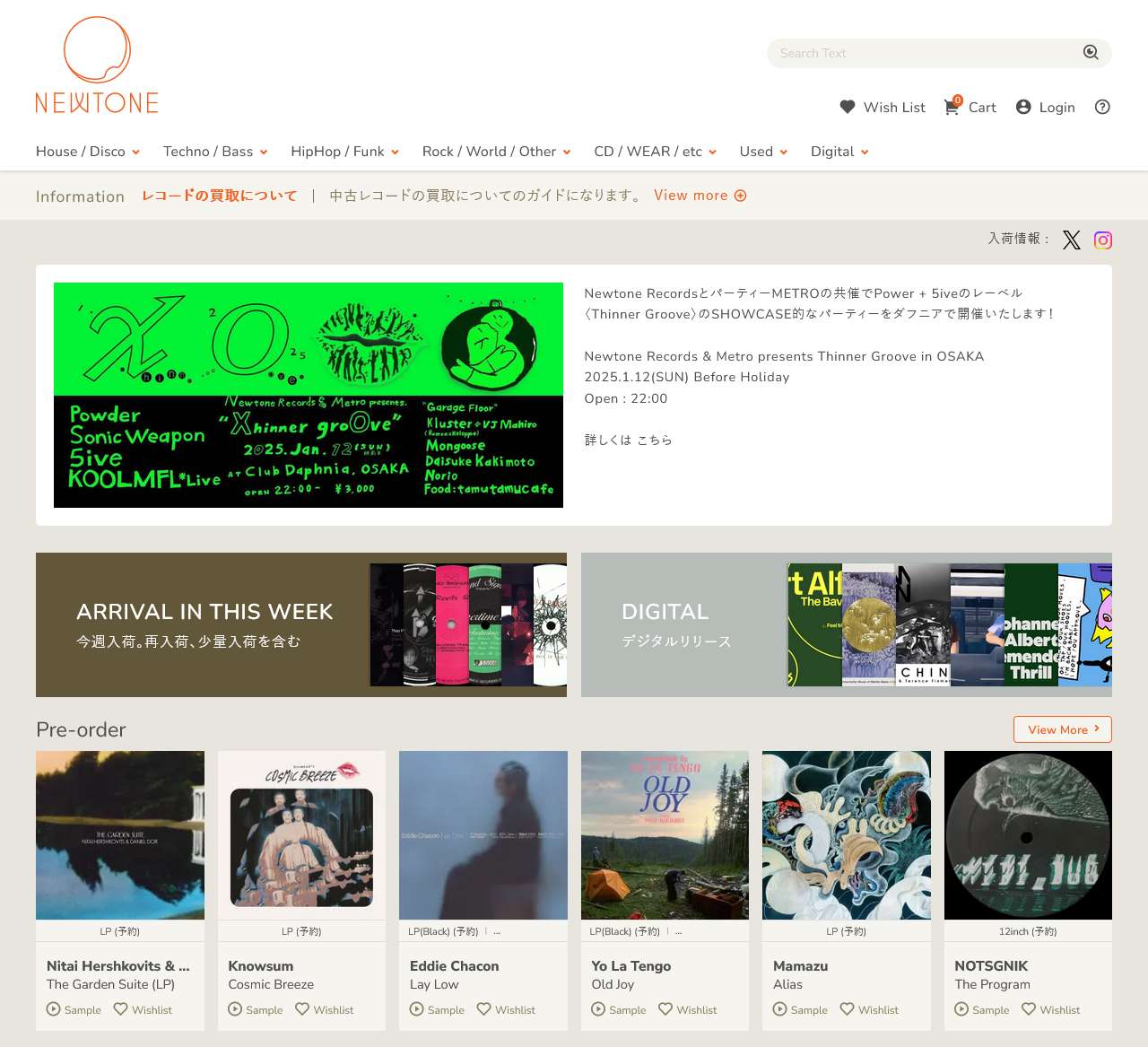Open the shopping cart icon

[x=952, y=107]
